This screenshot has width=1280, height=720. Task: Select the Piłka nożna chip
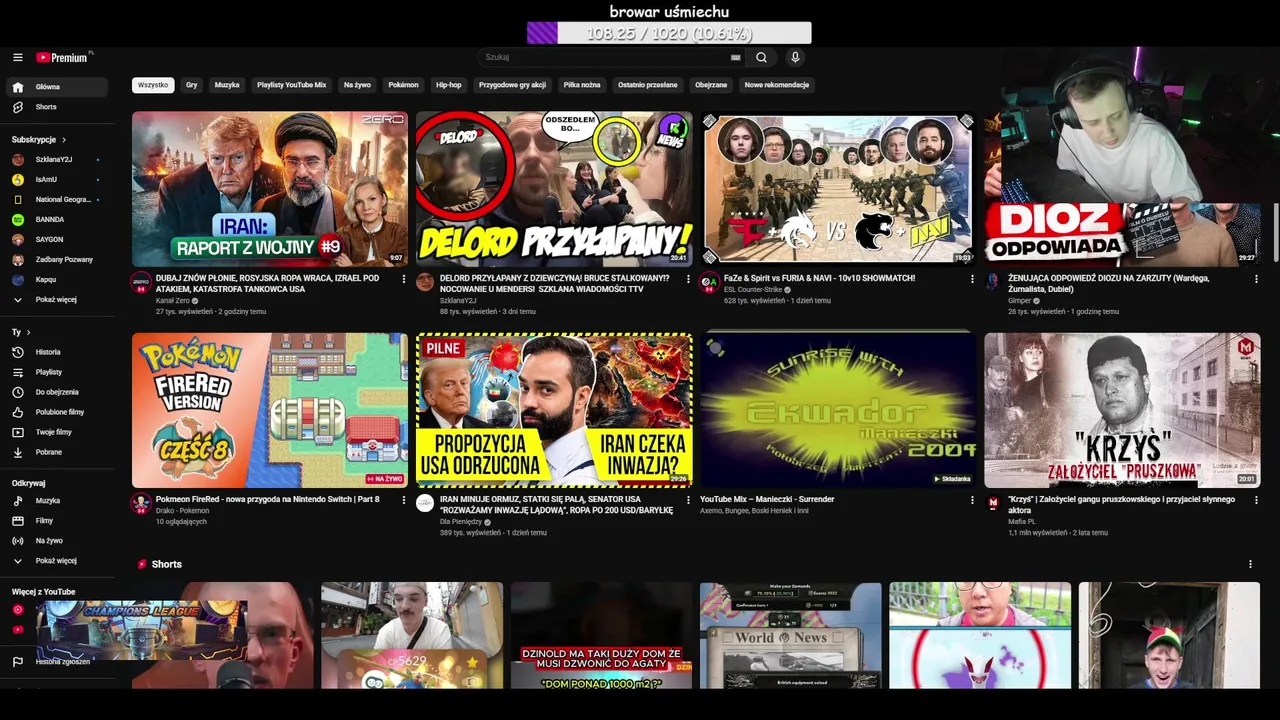point(582,85)
